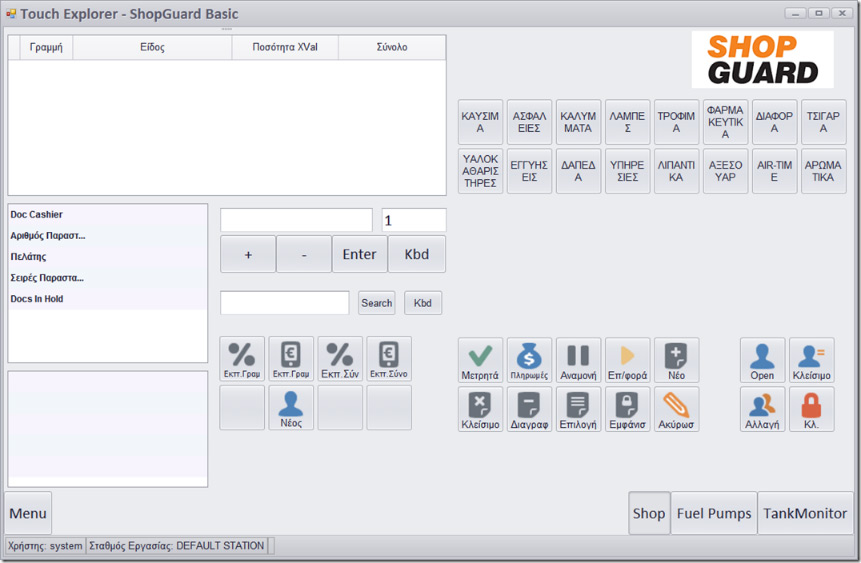Image resolution: width=861 pixels, height=563 pixels.
Task: Click the Σύνολο column header
Action: pos(392,47)
